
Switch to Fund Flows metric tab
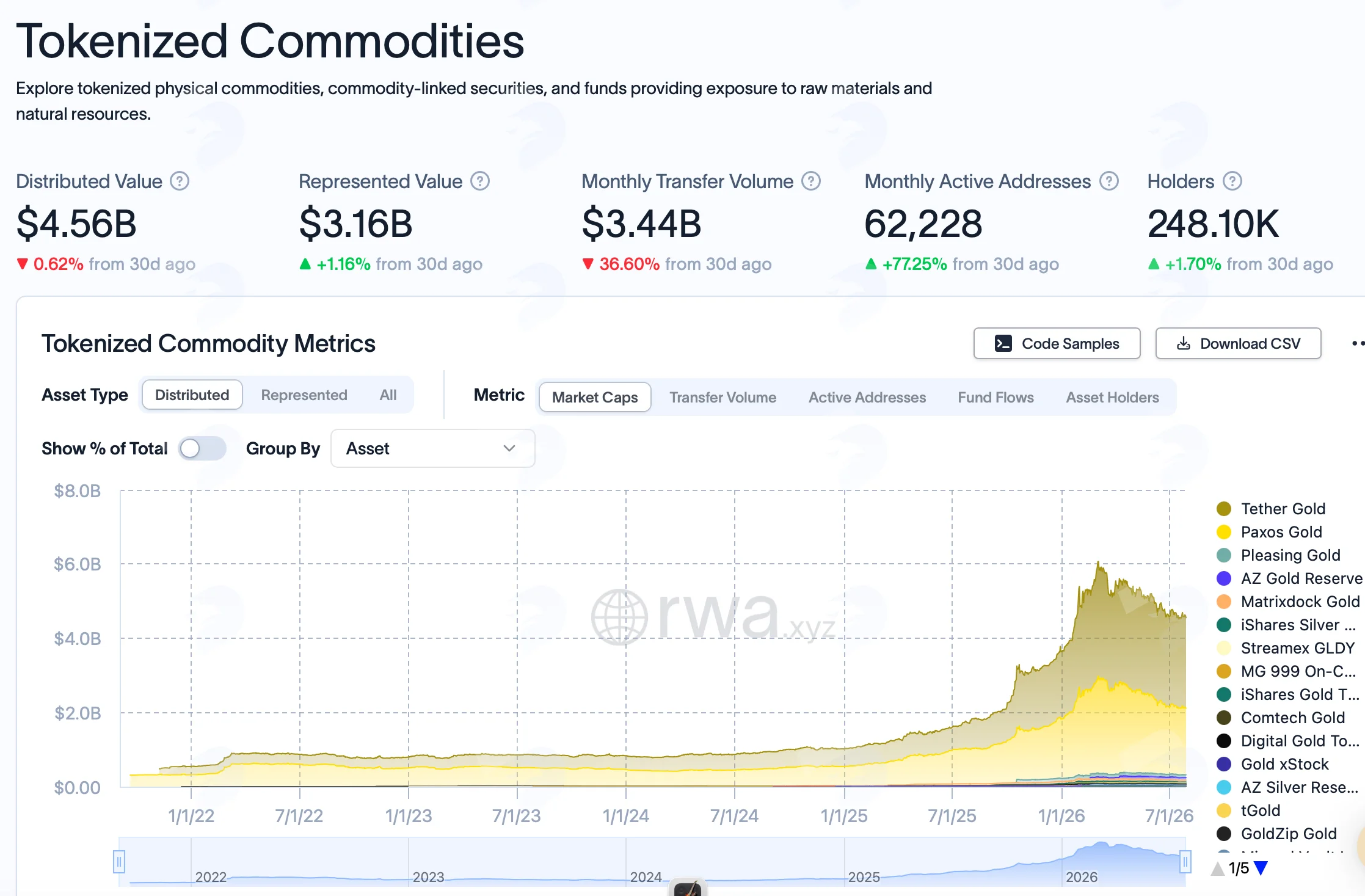pos(996,398)
